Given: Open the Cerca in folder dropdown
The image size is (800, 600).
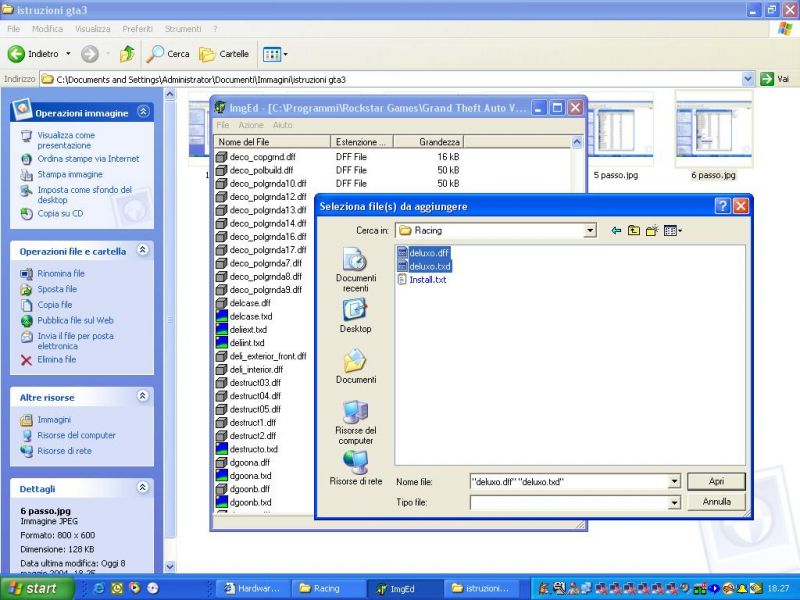Looking at the screenshot, I should (x=590, y=231).
